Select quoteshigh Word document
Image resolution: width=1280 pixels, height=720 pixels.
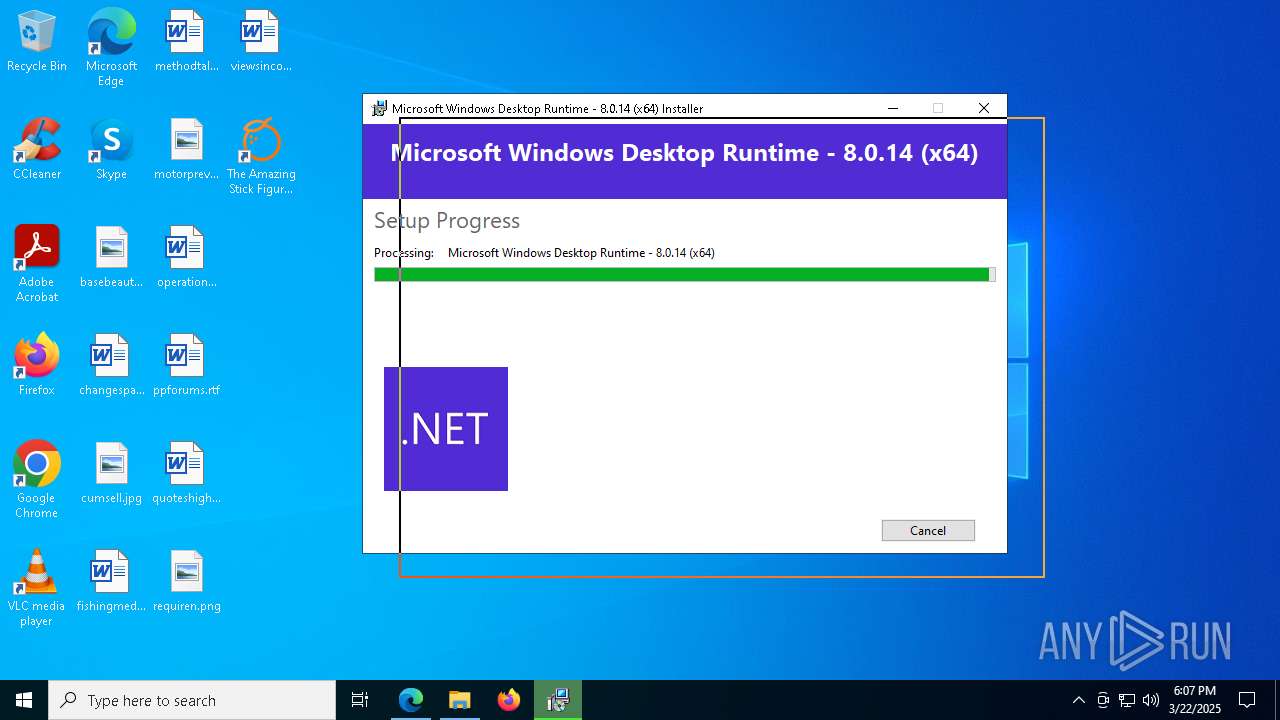pos(186,474)
